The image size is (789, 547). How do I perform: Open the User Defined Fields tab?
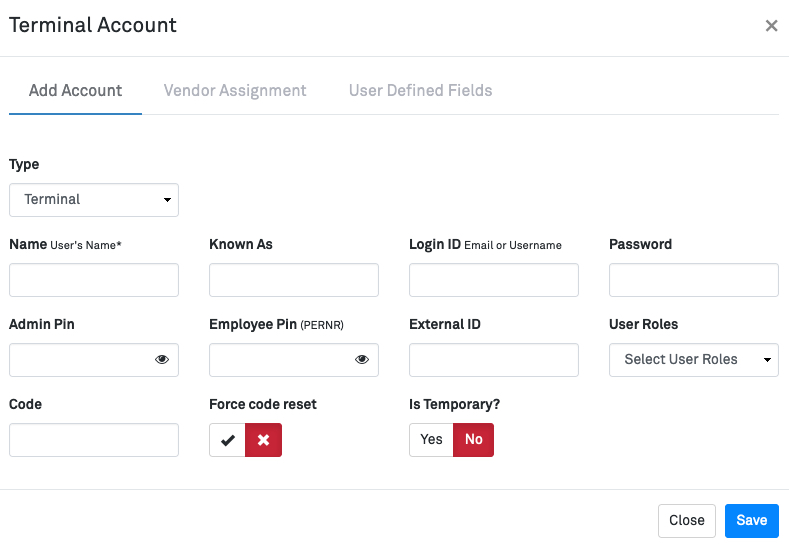(x=420, y=91)
